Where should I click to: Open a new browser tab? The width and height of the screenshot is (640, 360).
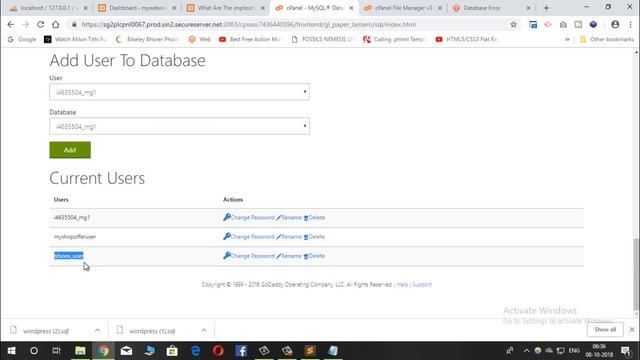coord(546,8)
